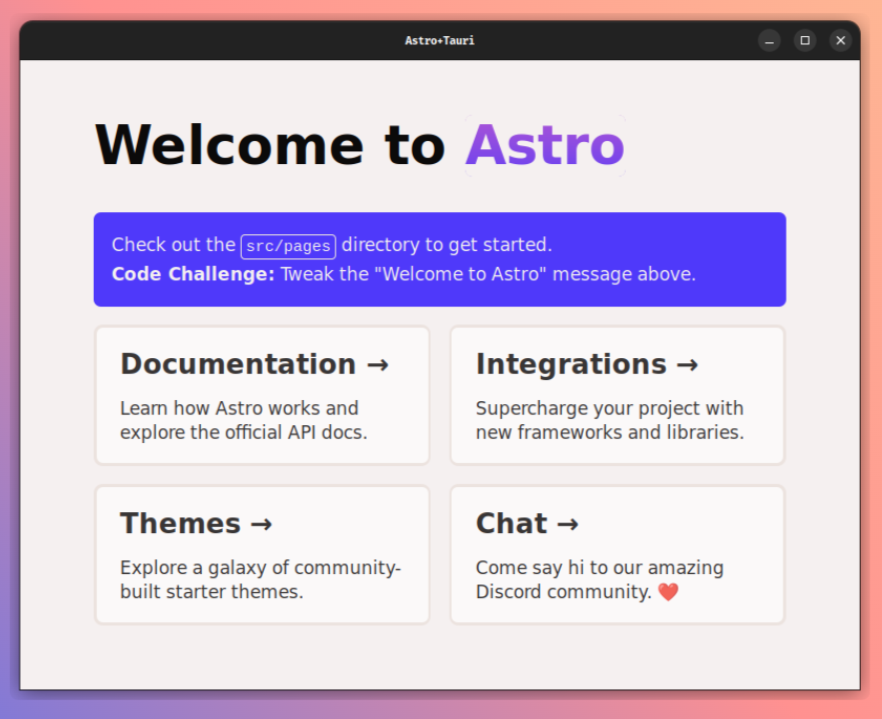
Task: Open the Chat card link
Action: 618,555
